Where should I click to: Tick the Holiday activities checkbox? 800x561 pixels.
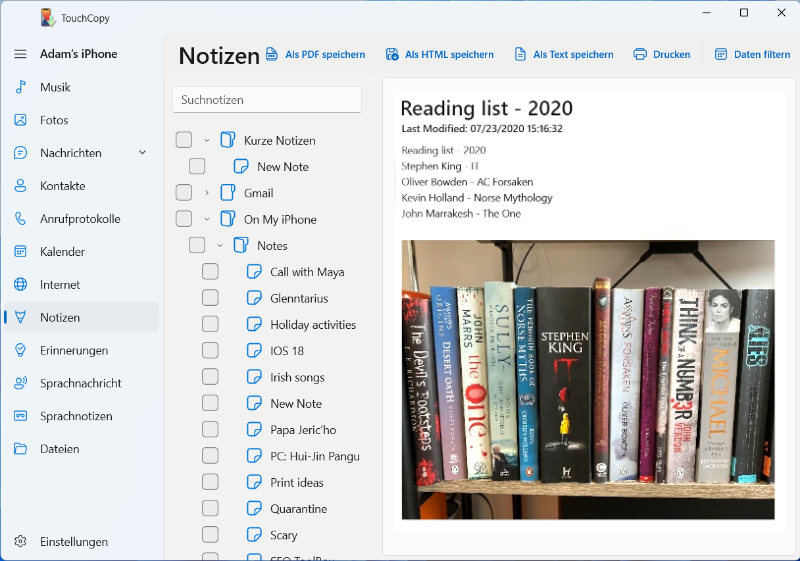[210, 324]
